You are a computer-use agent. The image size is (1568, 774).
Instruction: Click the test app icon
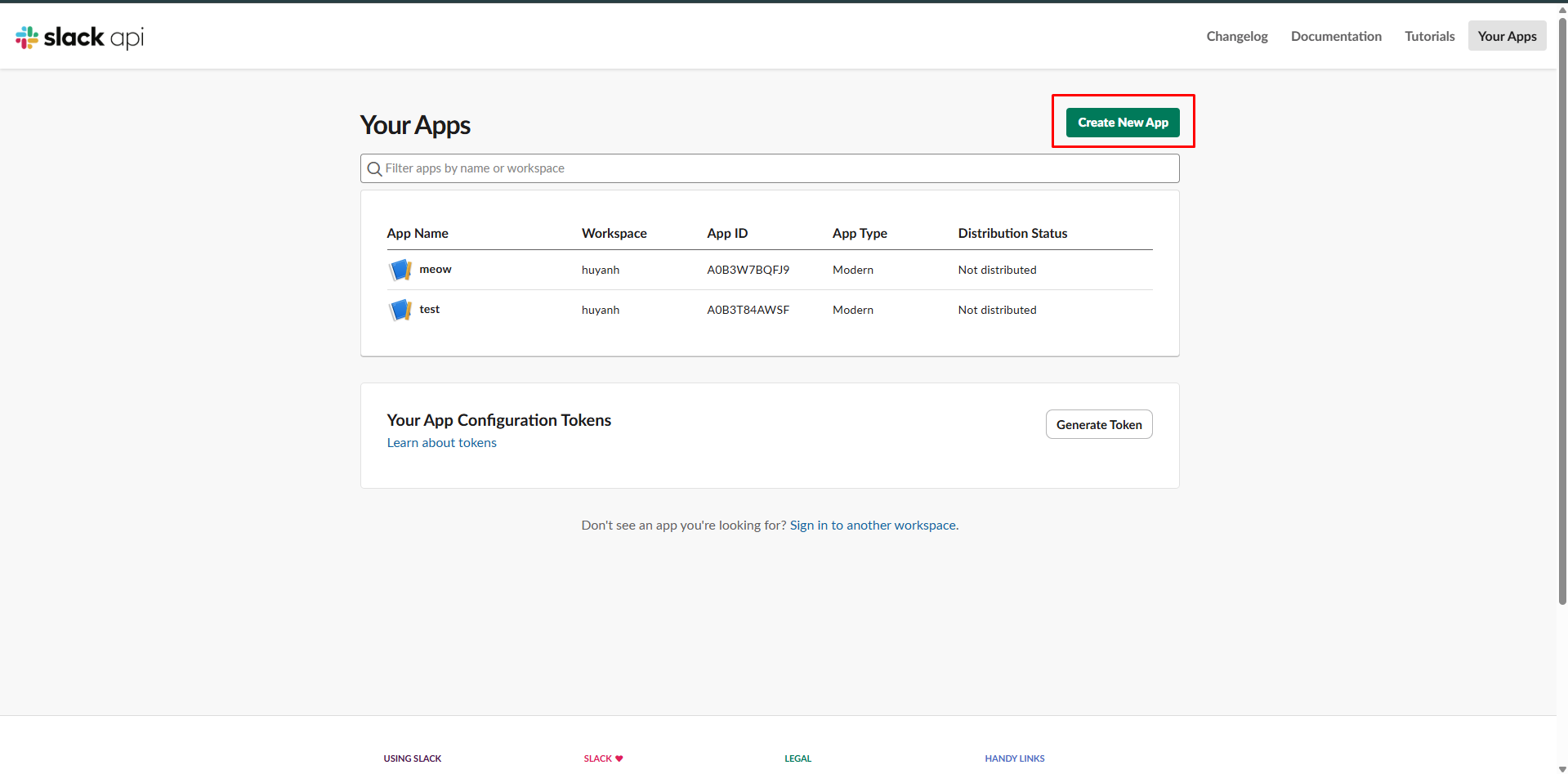pyautogui.click(x=400, y=310)
